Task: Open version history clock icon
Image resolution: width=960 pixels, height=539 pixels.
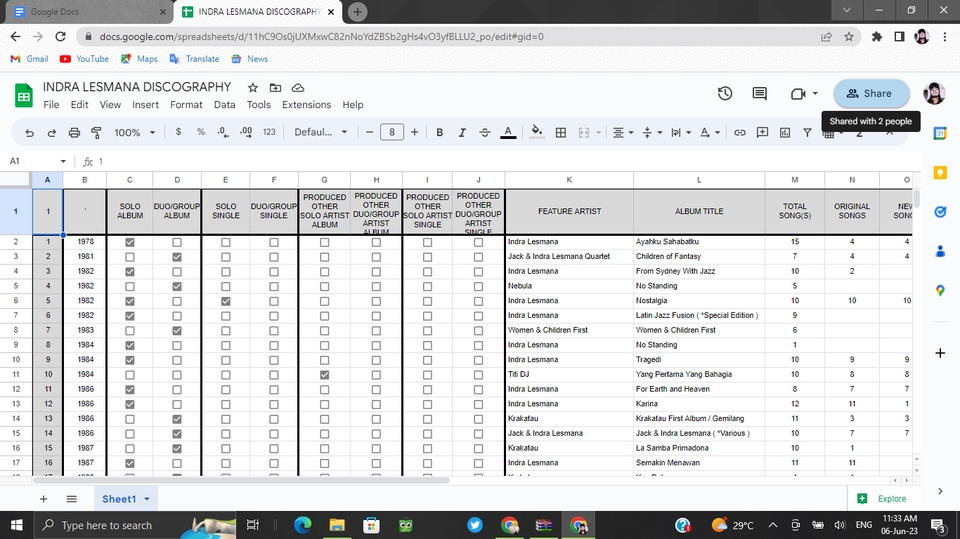Action: 725,94
